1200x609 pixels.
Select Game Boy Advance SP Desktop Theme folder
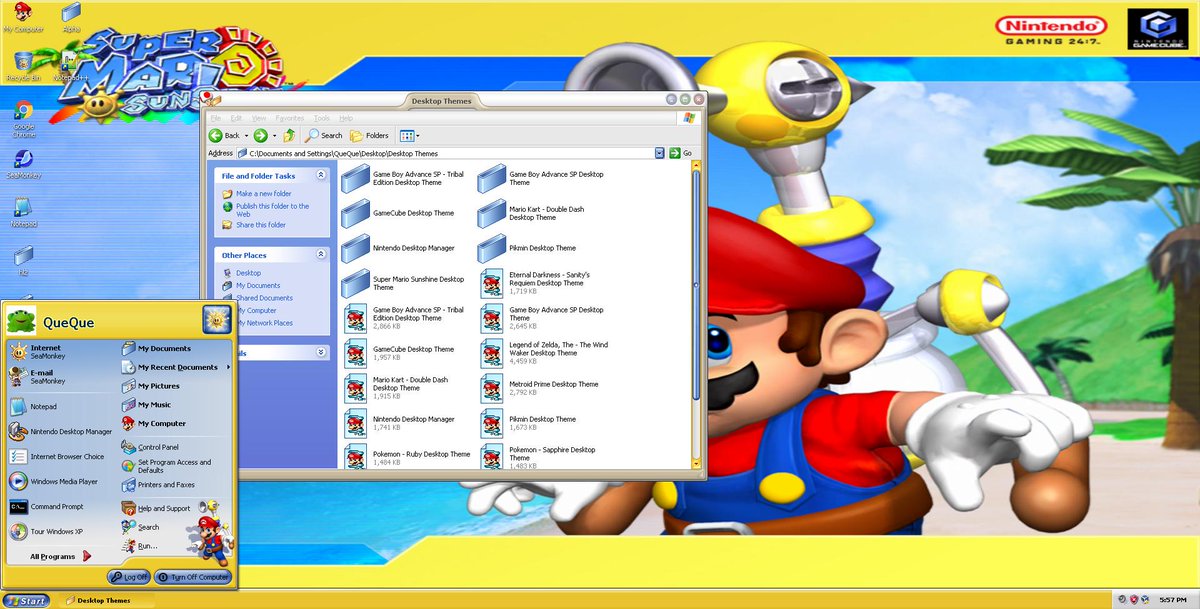[x=541, y=178]
